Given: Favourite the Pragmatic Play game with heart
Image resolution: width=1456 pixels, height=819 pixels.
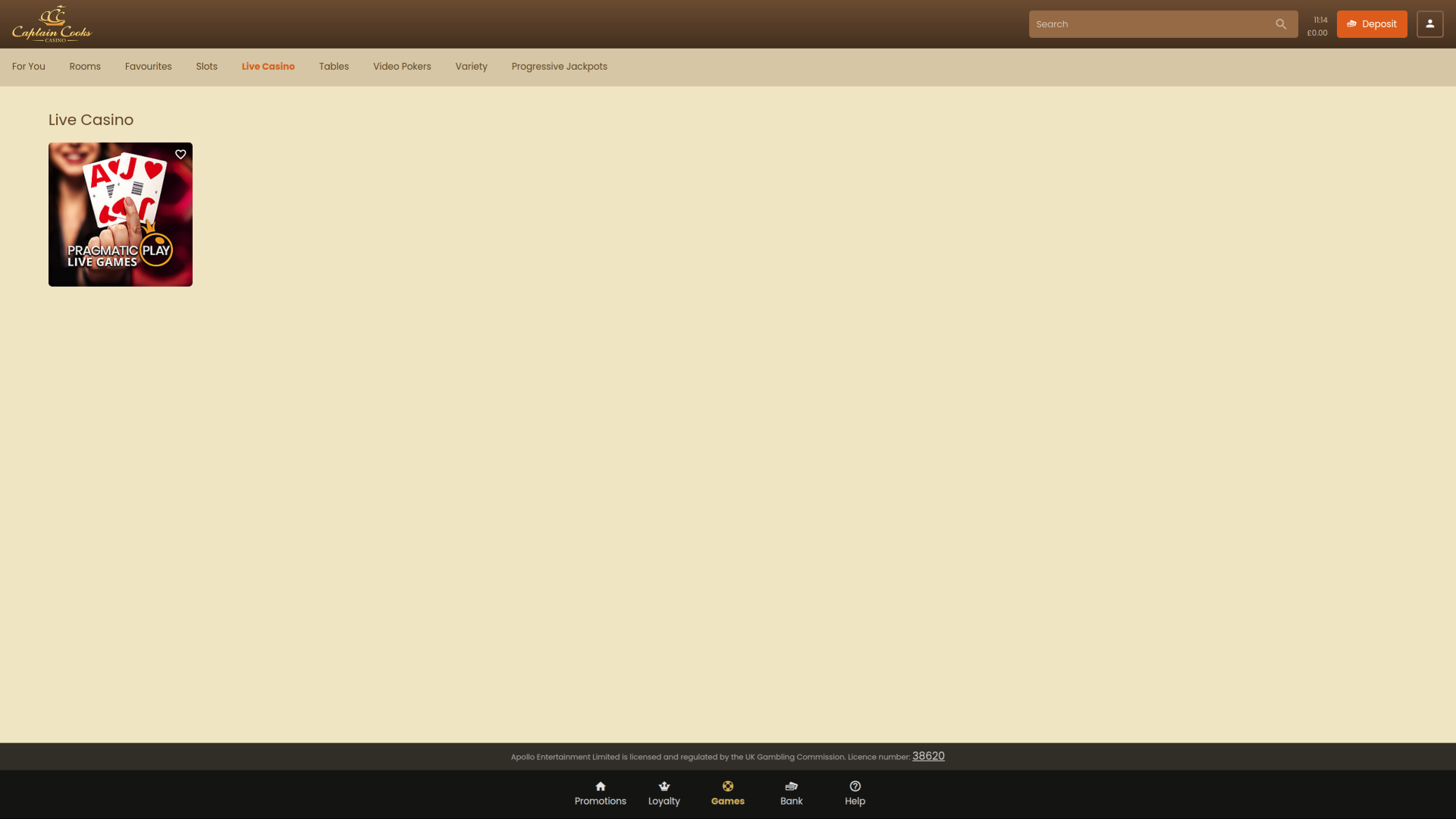Looking at the screenshot, I should [x=180, y=155].
